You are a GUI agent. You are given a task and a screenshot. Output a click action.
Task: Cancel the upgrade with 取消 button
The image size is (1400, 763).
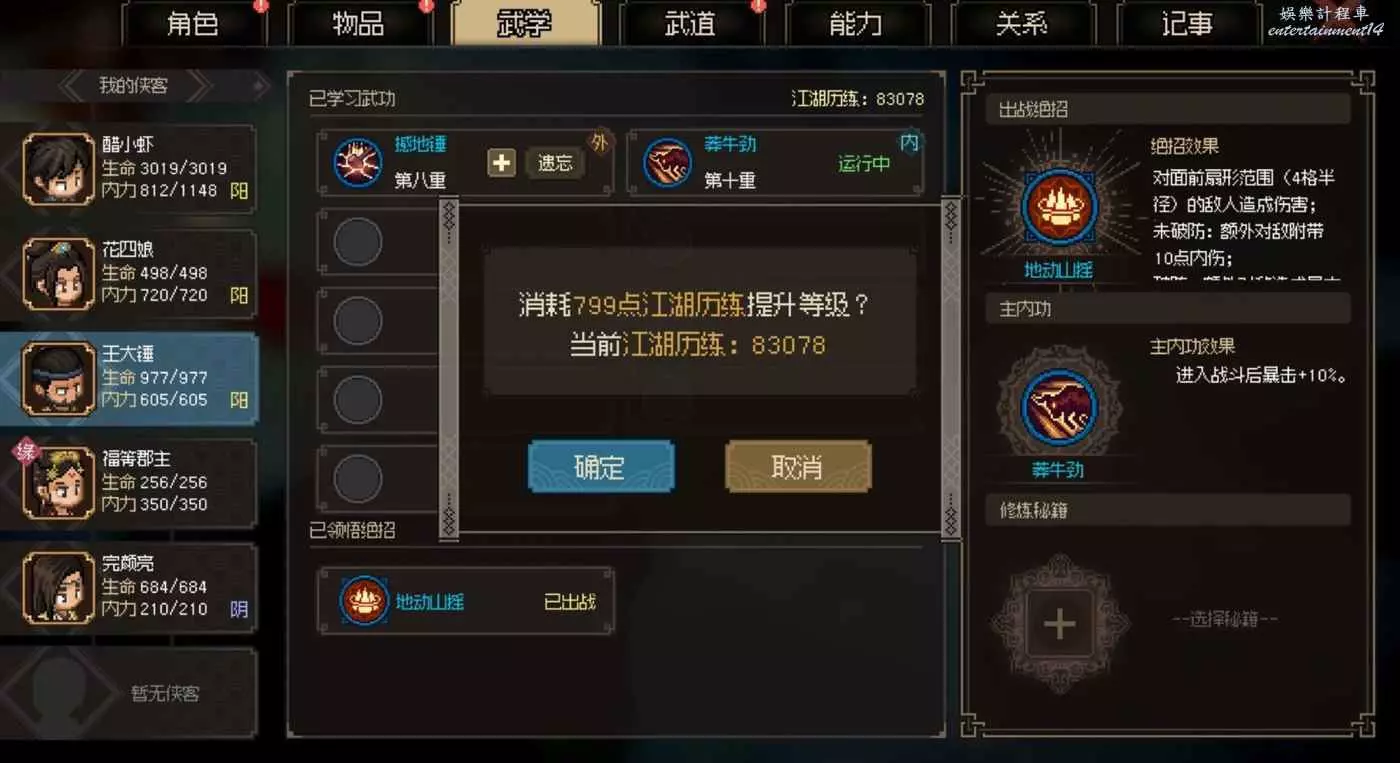pos(798,467)
